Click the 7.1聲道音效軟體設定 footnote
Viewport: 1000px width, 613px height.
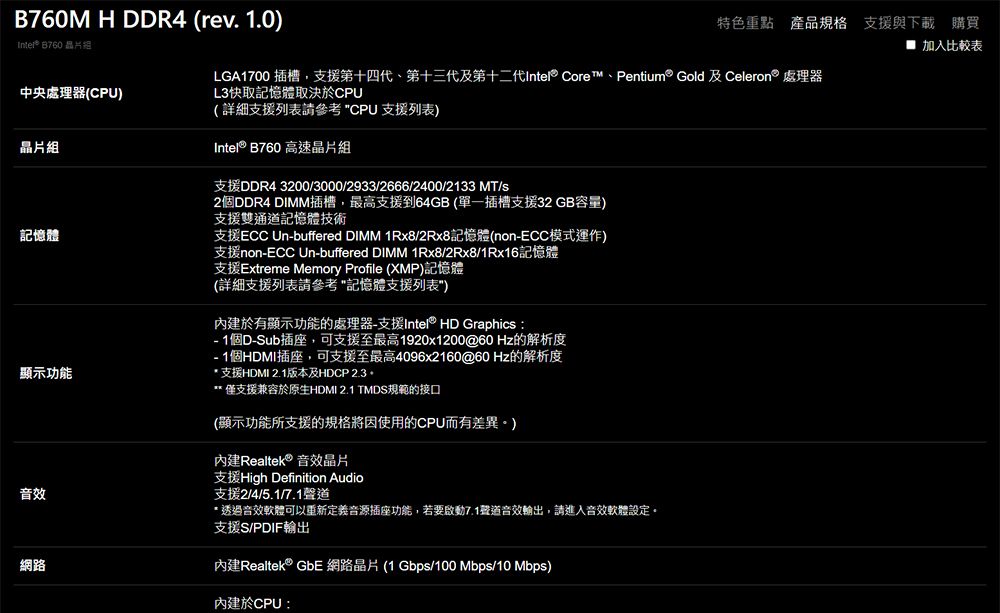(436, 510)
